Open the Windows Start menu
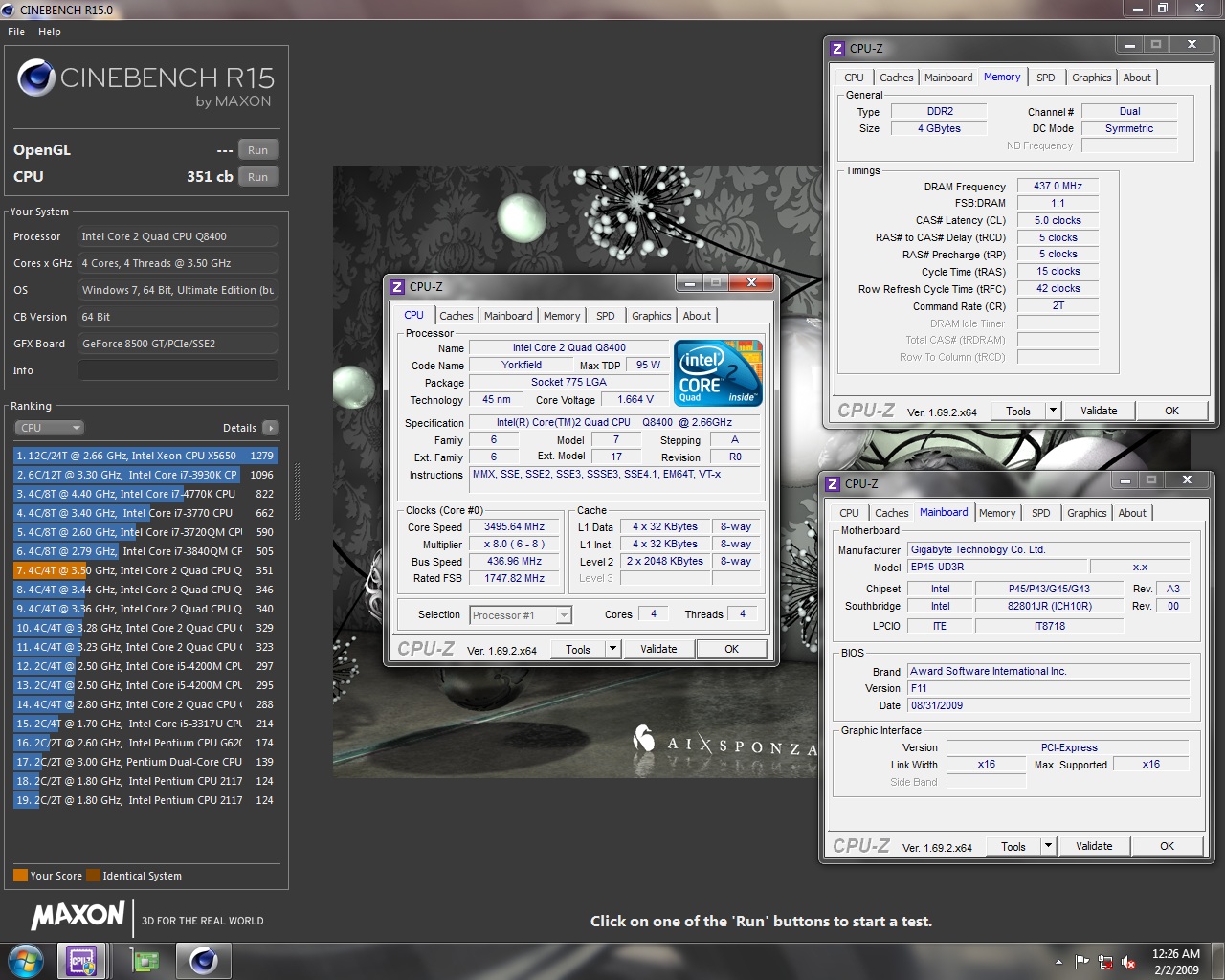The width and height of the screenshot is (1225, 980). (x=25, y=960)
